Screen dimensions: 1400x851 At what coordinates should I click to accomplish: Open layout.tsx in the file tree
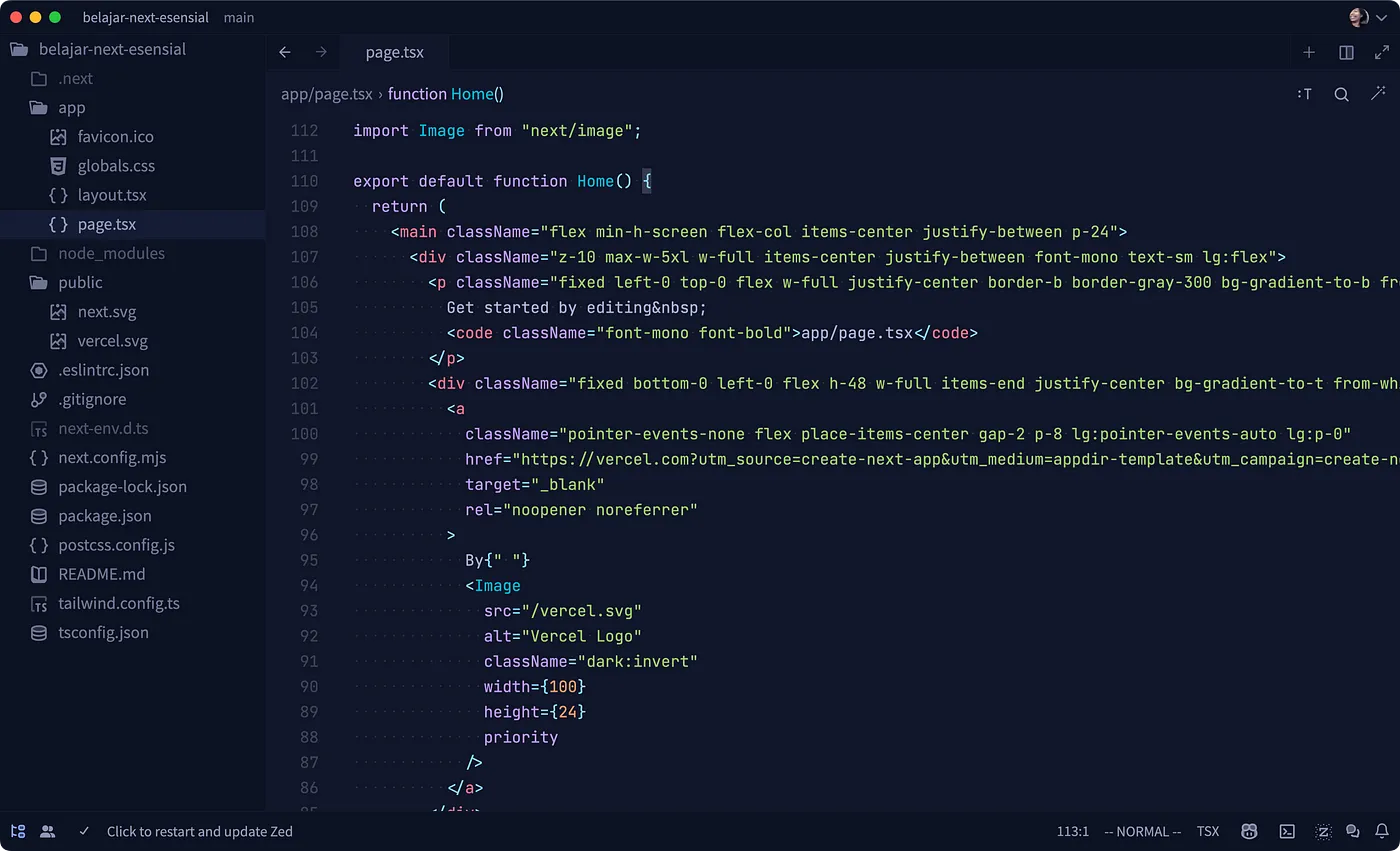[112, 195]
